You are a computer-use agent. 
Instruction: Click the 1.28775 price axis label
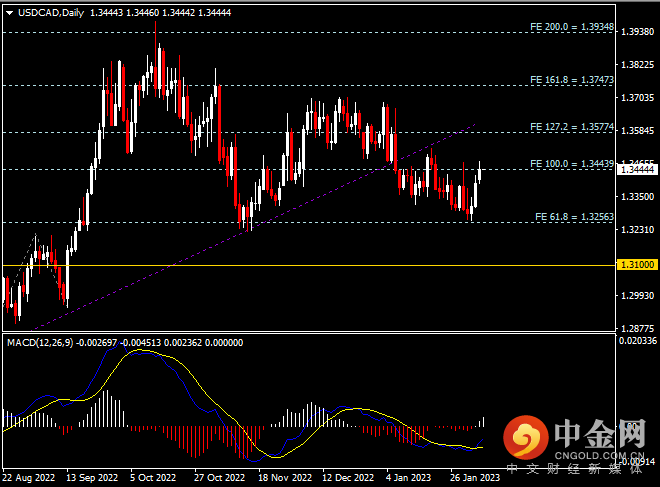pyautogui.click(x=637, y=328)
